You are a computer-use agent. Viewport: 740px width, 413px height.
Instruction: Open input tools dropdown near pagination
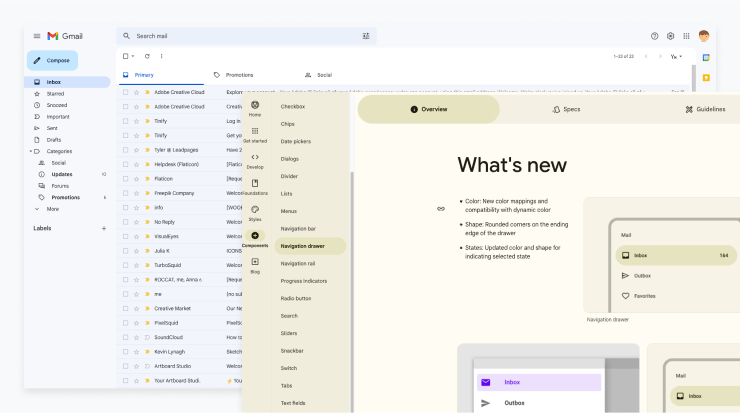coord(676,57)
